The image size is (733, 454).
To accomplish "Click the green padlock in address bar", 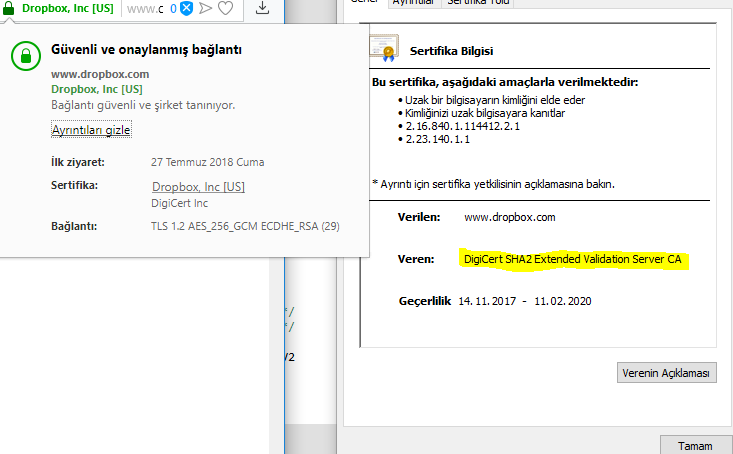I will [8, 8].
